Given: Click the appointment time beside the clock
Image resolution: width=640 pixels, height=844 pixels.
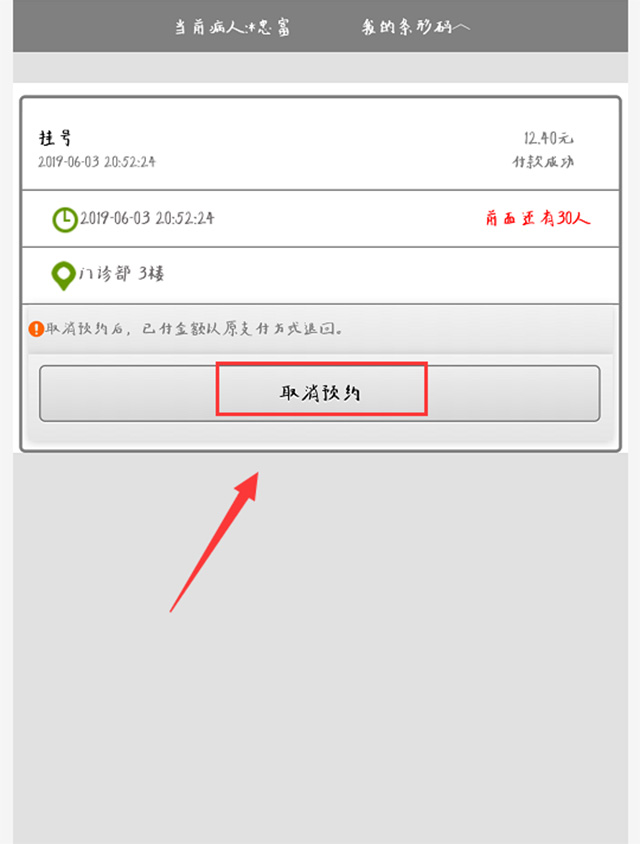Looking at the screenshot, I should (x=147, y=218).
